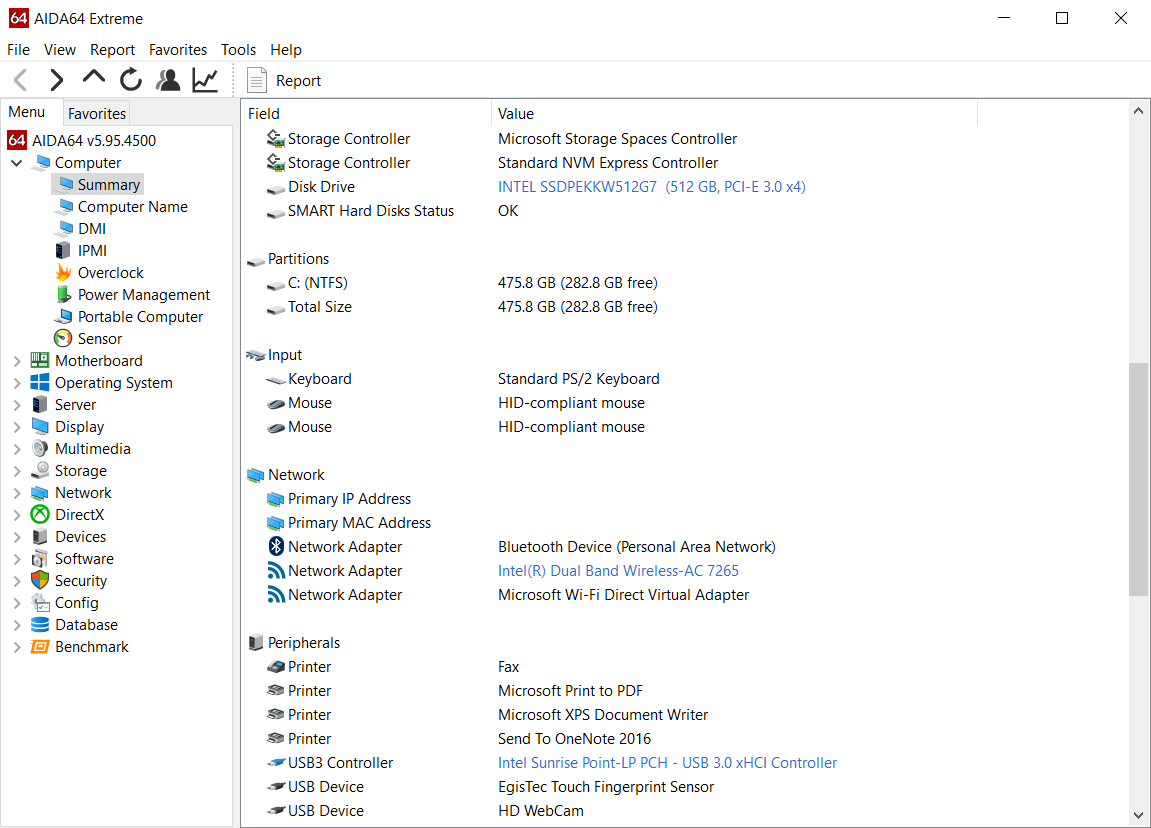Select the Menu tab in the sidebar
This screenshot has width=1151, height=828.
(27, 112)
